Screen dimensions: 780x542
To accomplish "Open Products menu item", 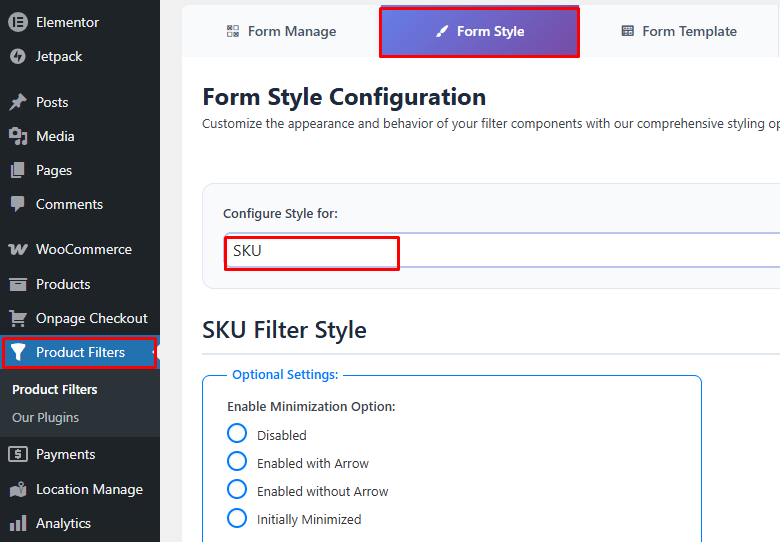I will pos(80,284).
